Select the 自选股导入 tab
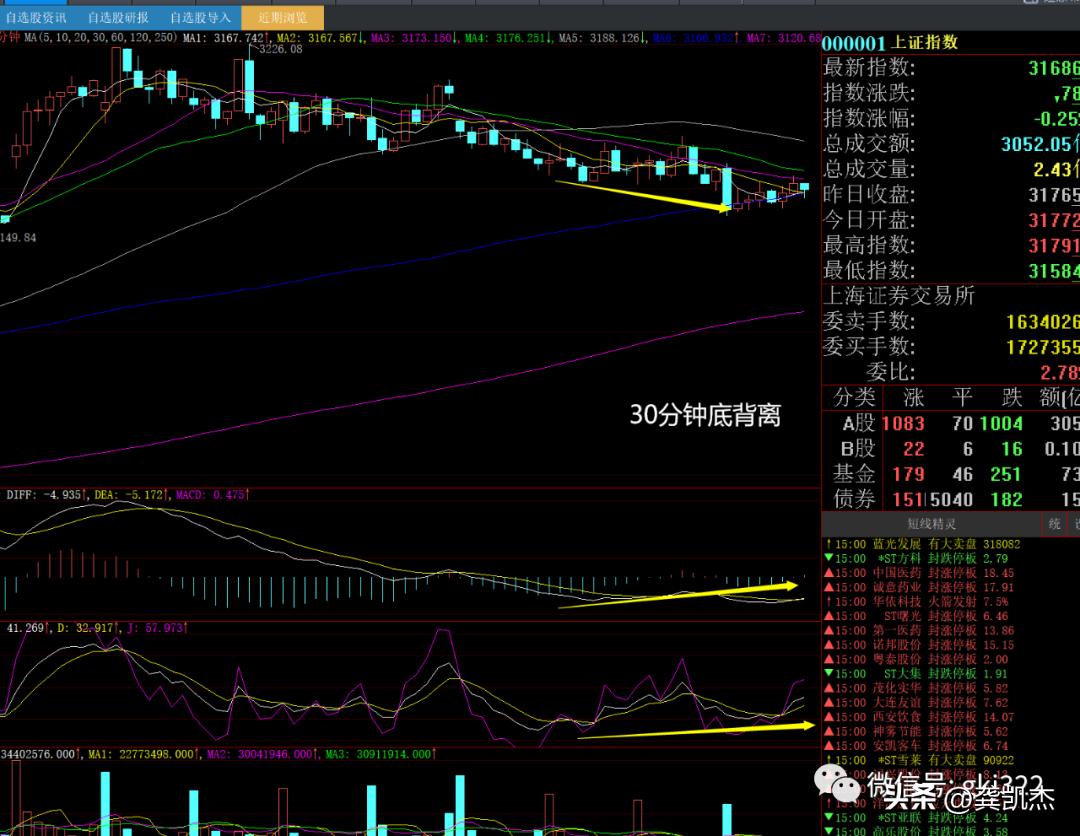This screenshot has height=836, width=1080. (200, 17)
